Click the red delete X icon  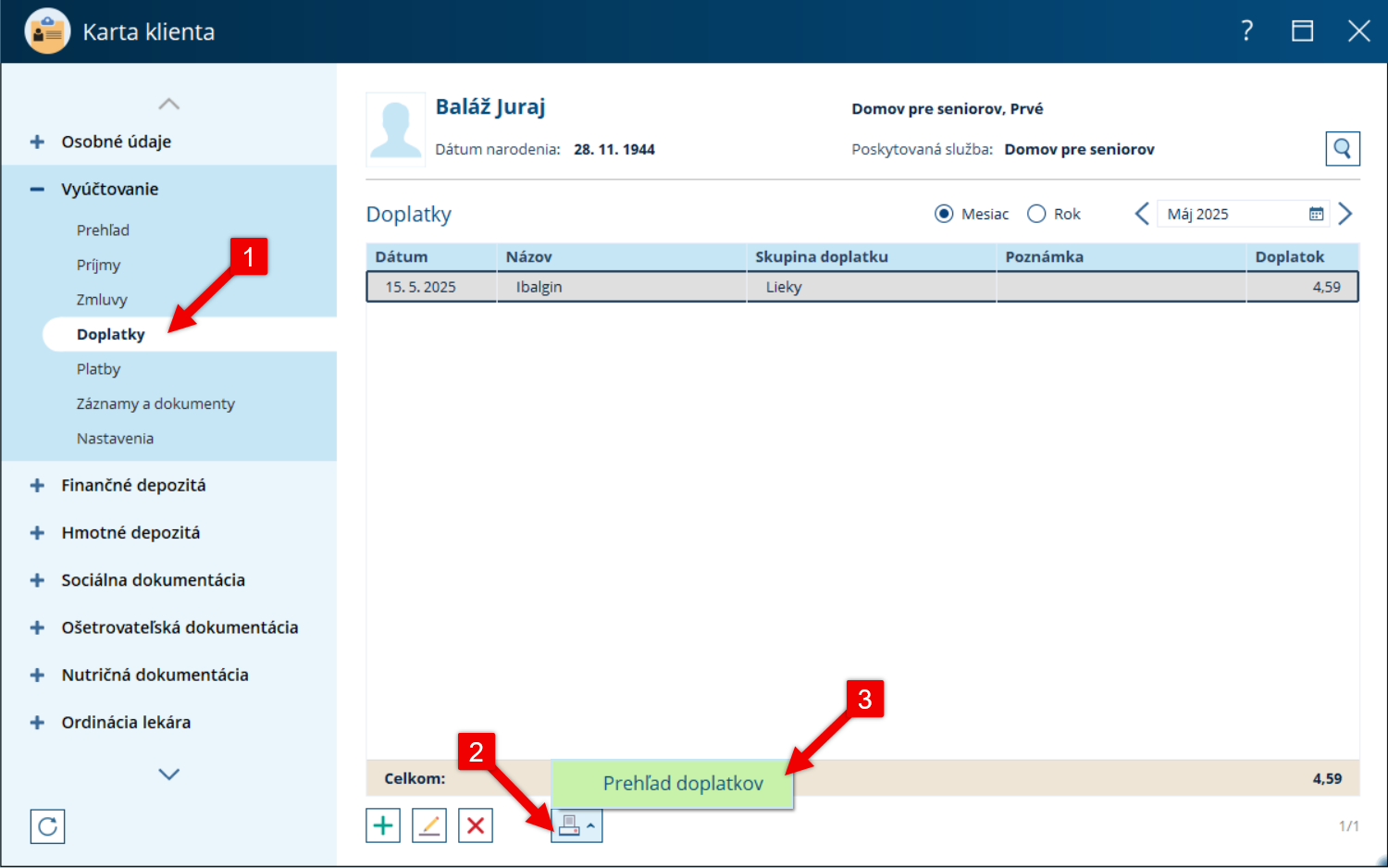tap(476, 825)
